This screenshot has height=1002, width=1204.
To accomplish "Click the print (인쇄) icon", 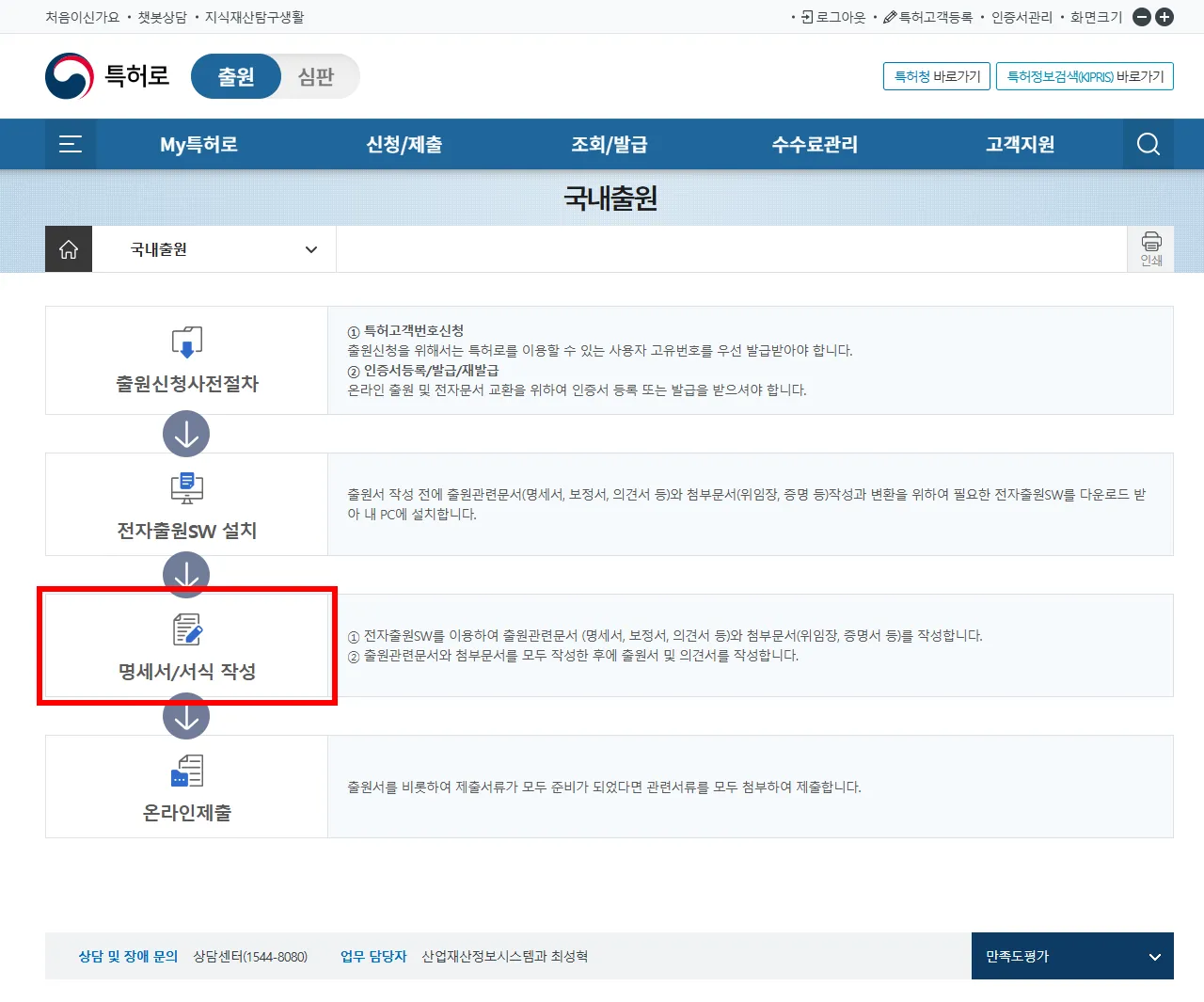I will tap(1150, 248).
